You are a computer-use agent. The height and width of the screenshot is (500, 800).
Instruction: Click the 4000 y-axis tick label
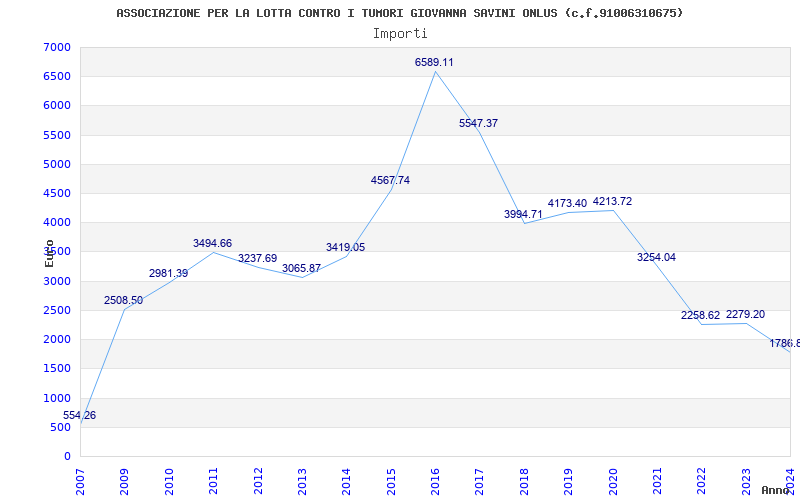coord(57,222)
